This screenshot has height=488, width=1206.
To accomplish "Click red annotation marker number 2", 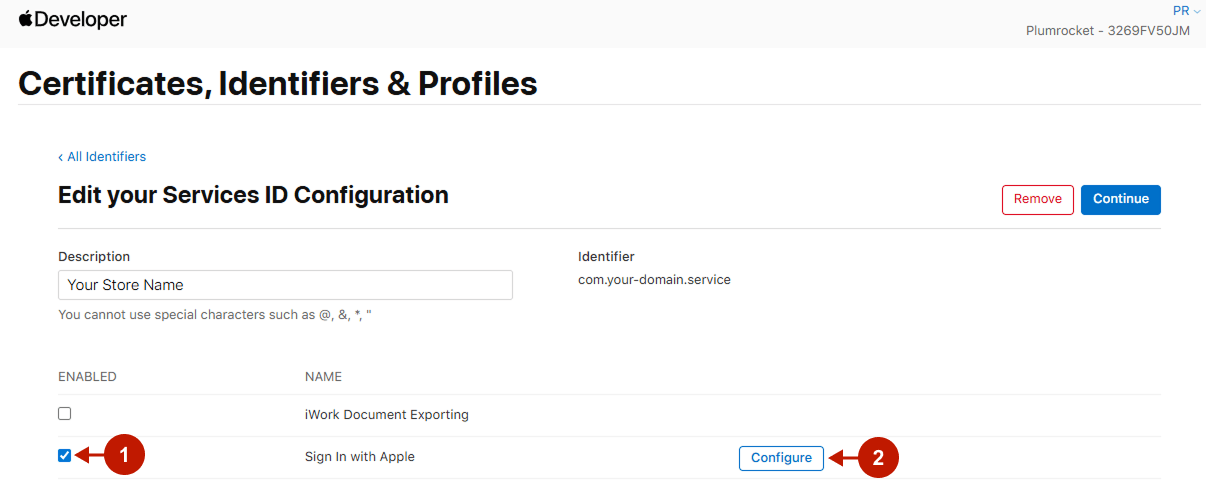I will click(878, 458).
